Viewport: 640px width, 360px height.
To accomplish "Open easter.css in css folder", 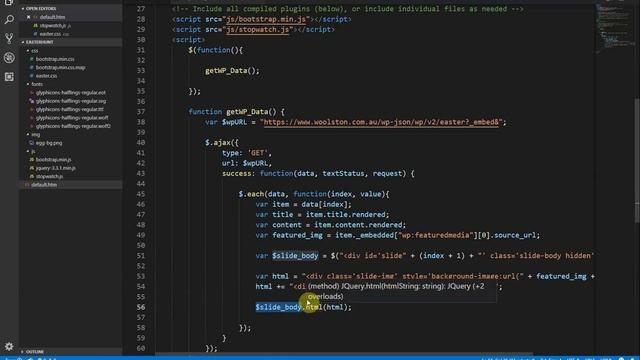I will click(x=46, y=76).
